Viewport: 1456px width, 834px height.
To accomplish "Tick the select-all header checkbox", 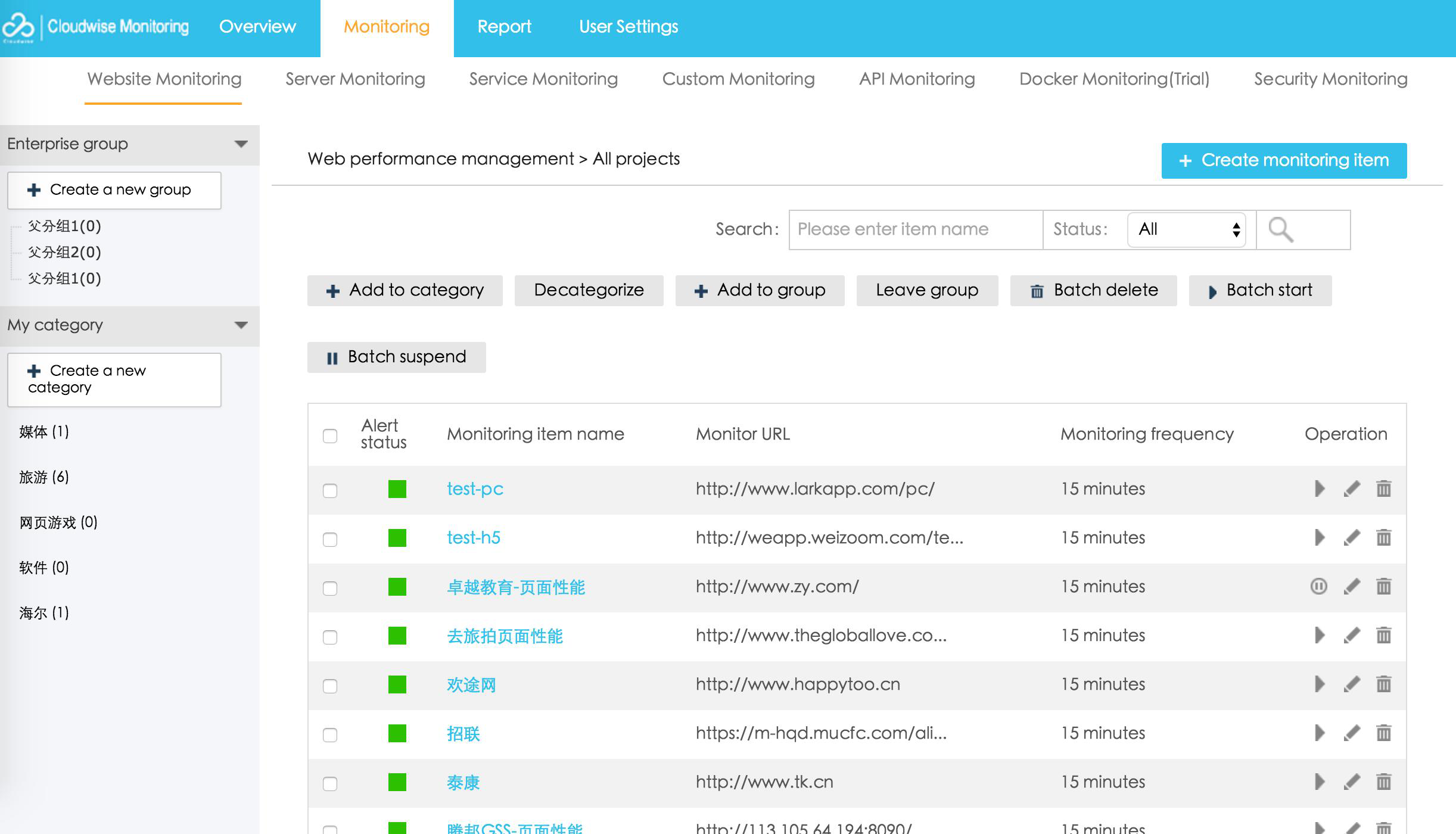I will (x=330, y=435).
